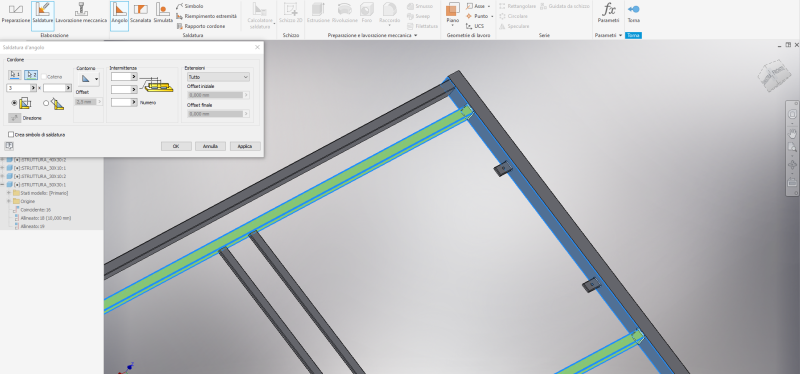Open Rapporto cordone report

(x=201, y=26)
